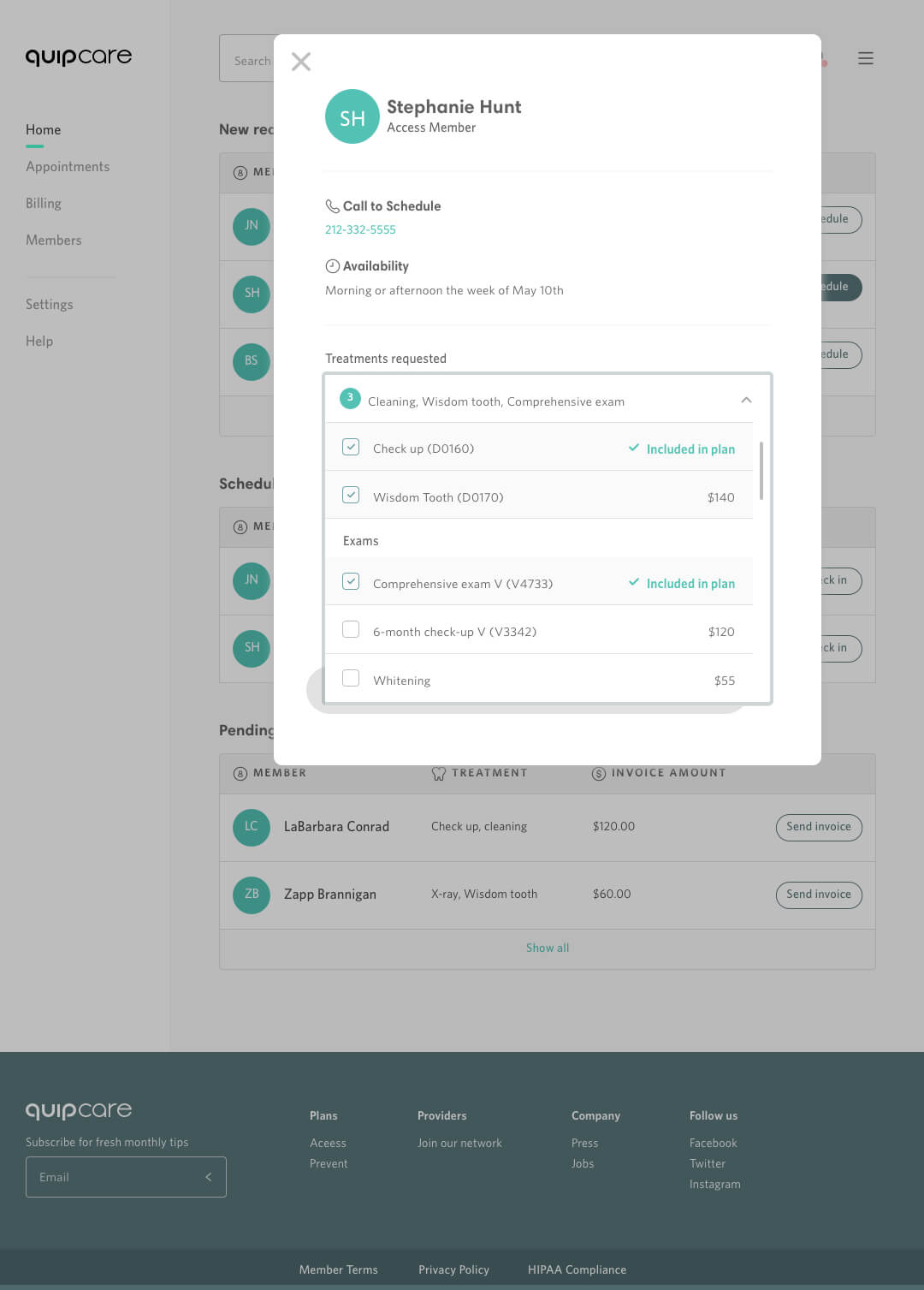Click the clock icon by Availability
924x1290 pixels.
(332, 266)
